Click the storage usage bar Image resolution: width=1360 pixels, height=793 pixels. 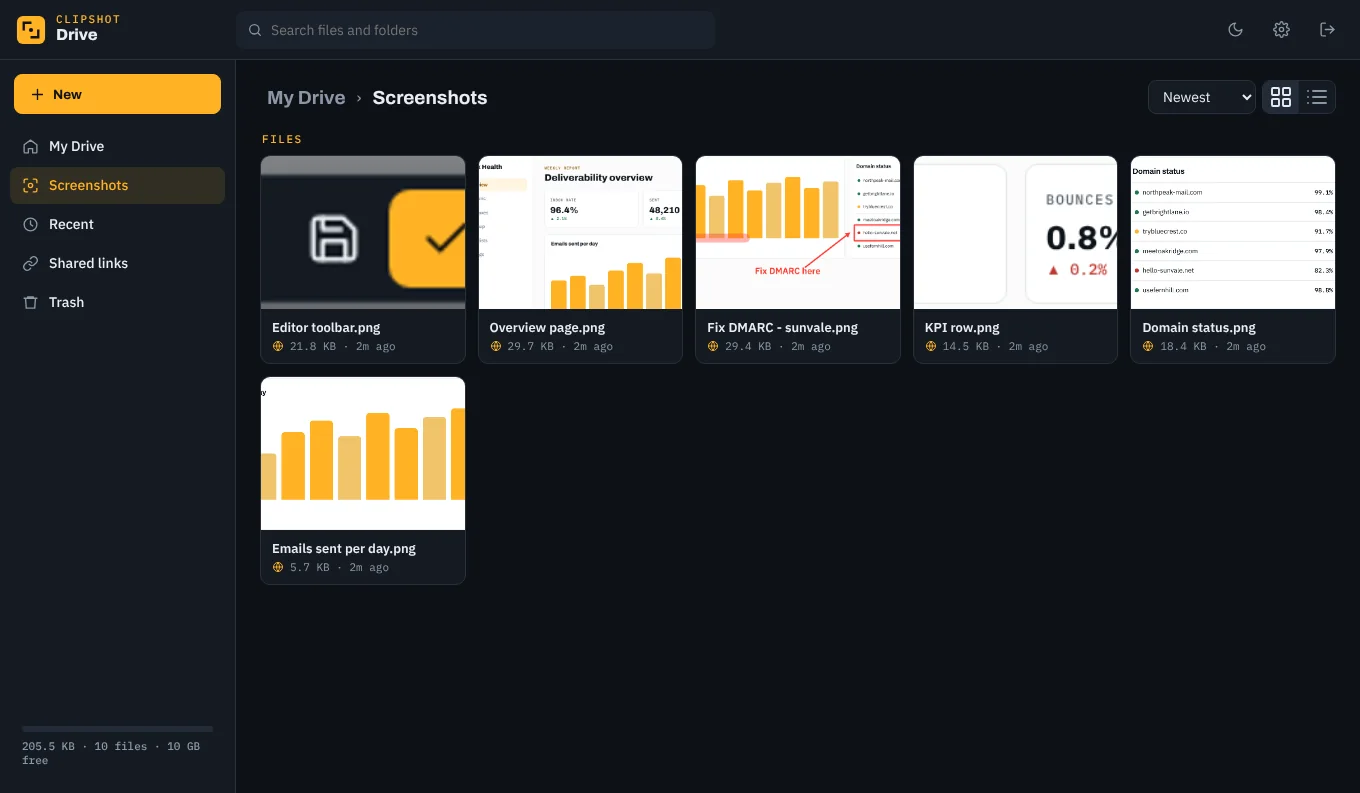point(118,729)
